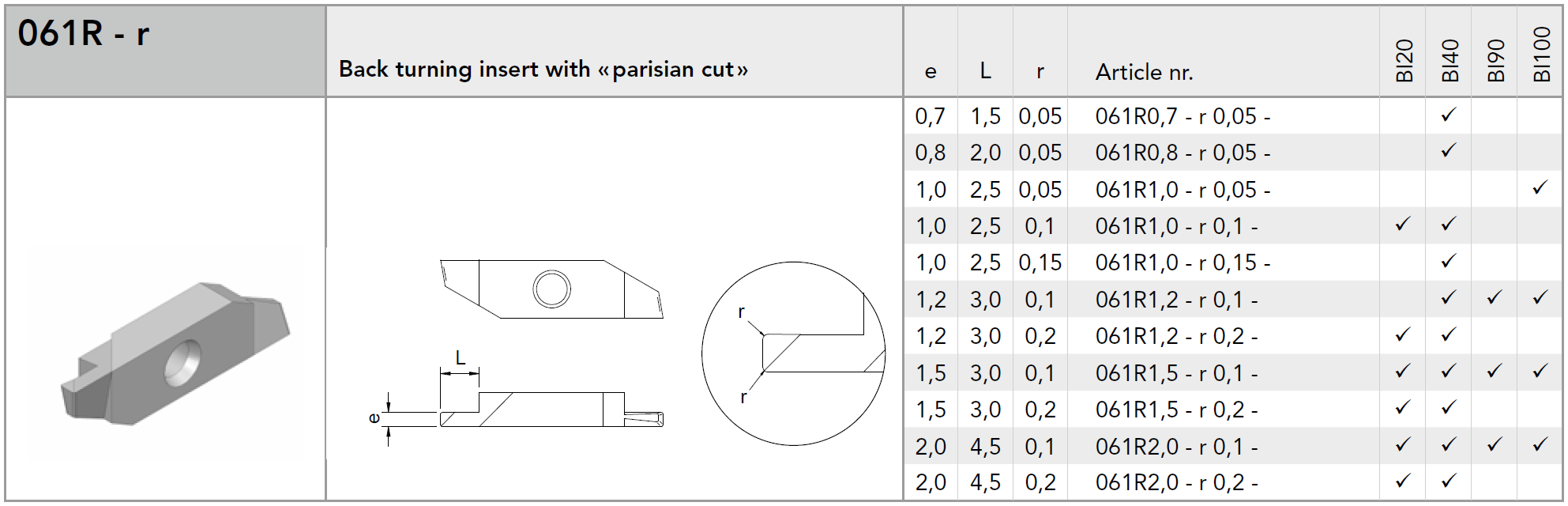This screenshot has height=506, width=1568.
Task: Click the BI20 column header
Action: 1404,60
